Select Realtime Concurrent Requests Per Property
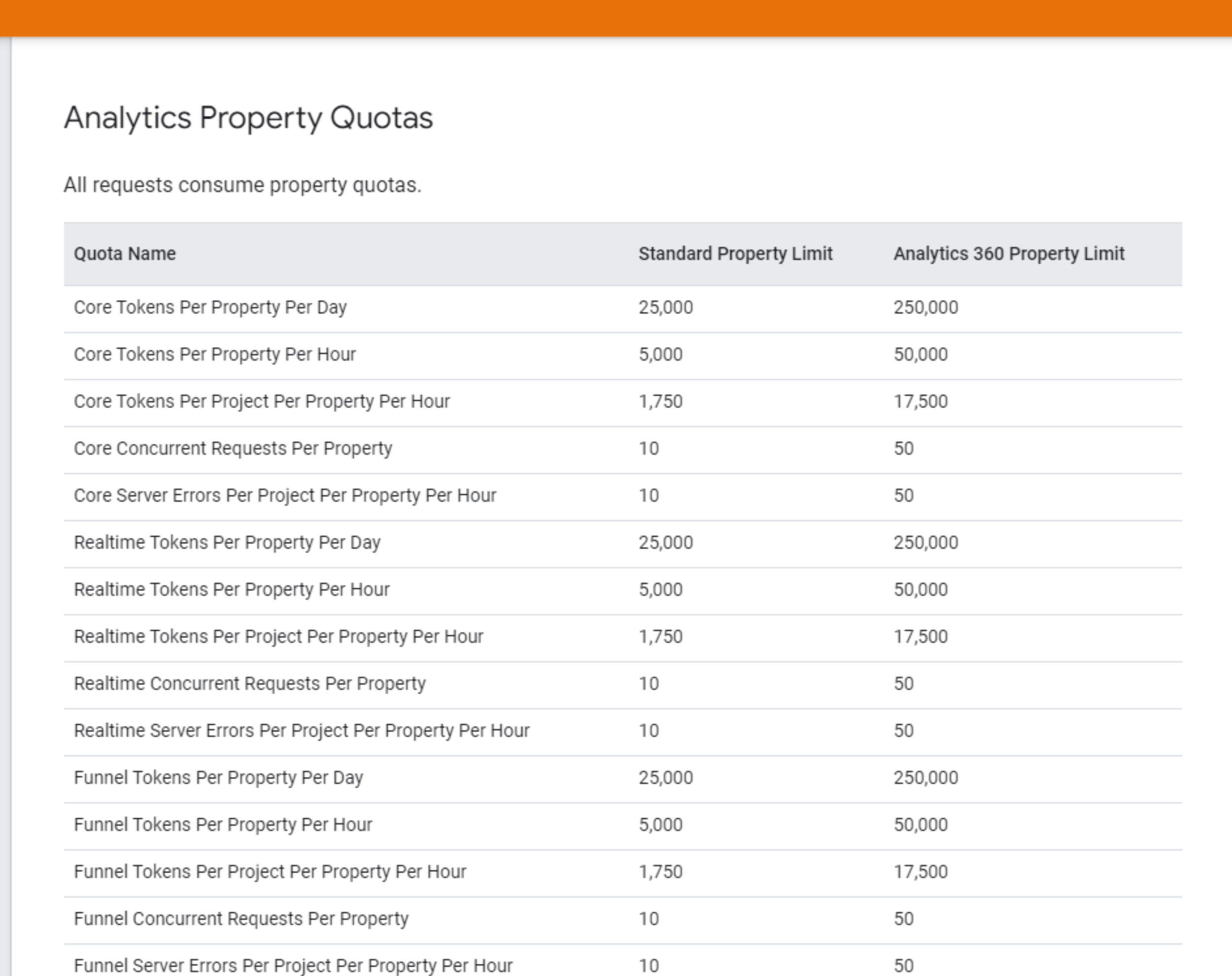This screenshot has height=976, width=1232. coord(250,683)
